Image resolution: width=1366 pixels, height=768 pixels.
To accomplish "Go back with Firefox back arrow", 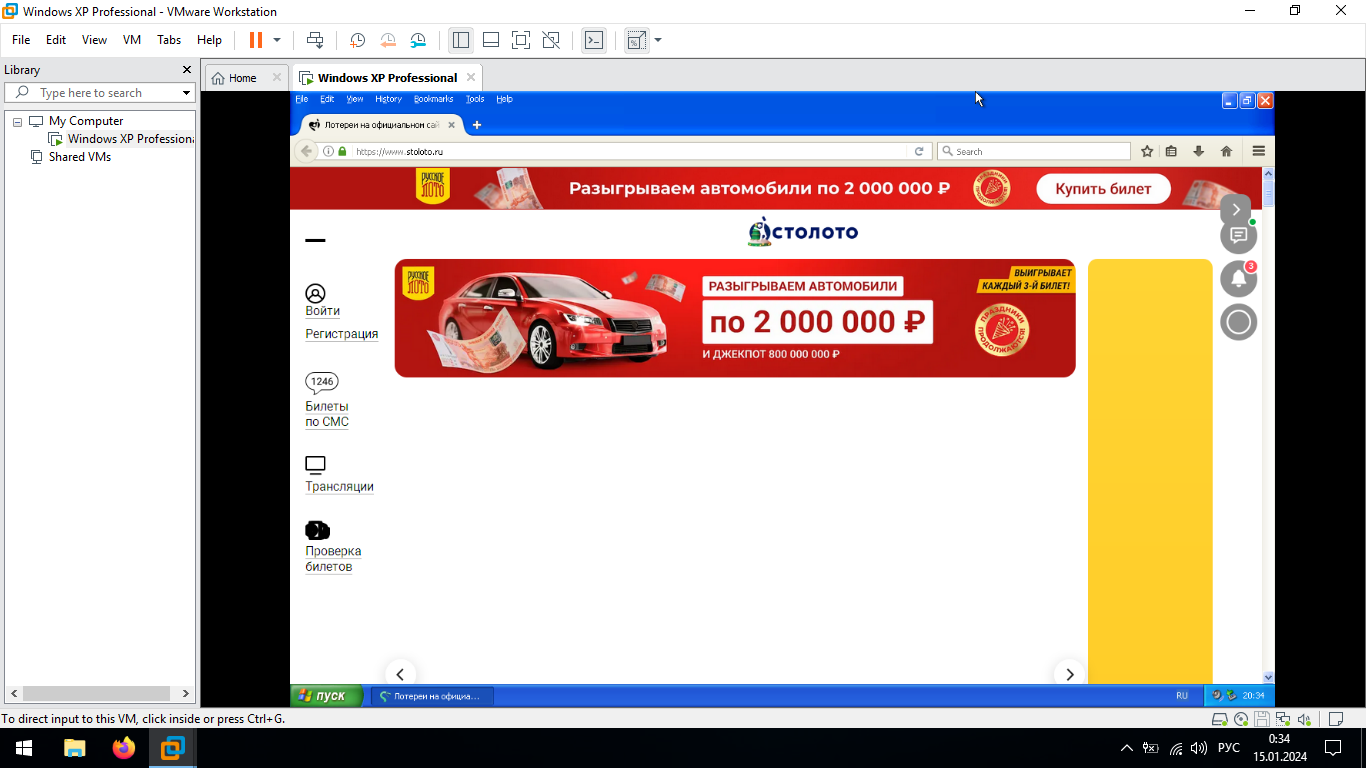I will 307,151.
